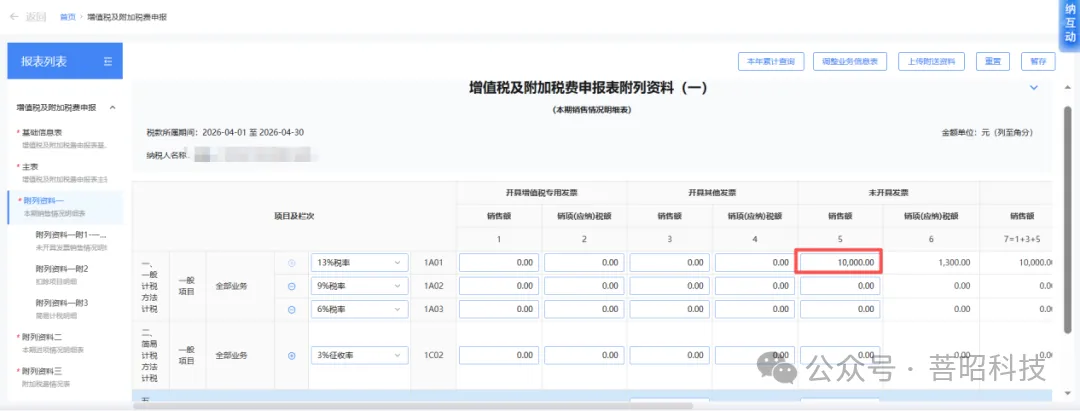Image resolution: width=1080 pixels, height=411 pixels.
Task: Click the 重置 button
Action: point(993,61)
